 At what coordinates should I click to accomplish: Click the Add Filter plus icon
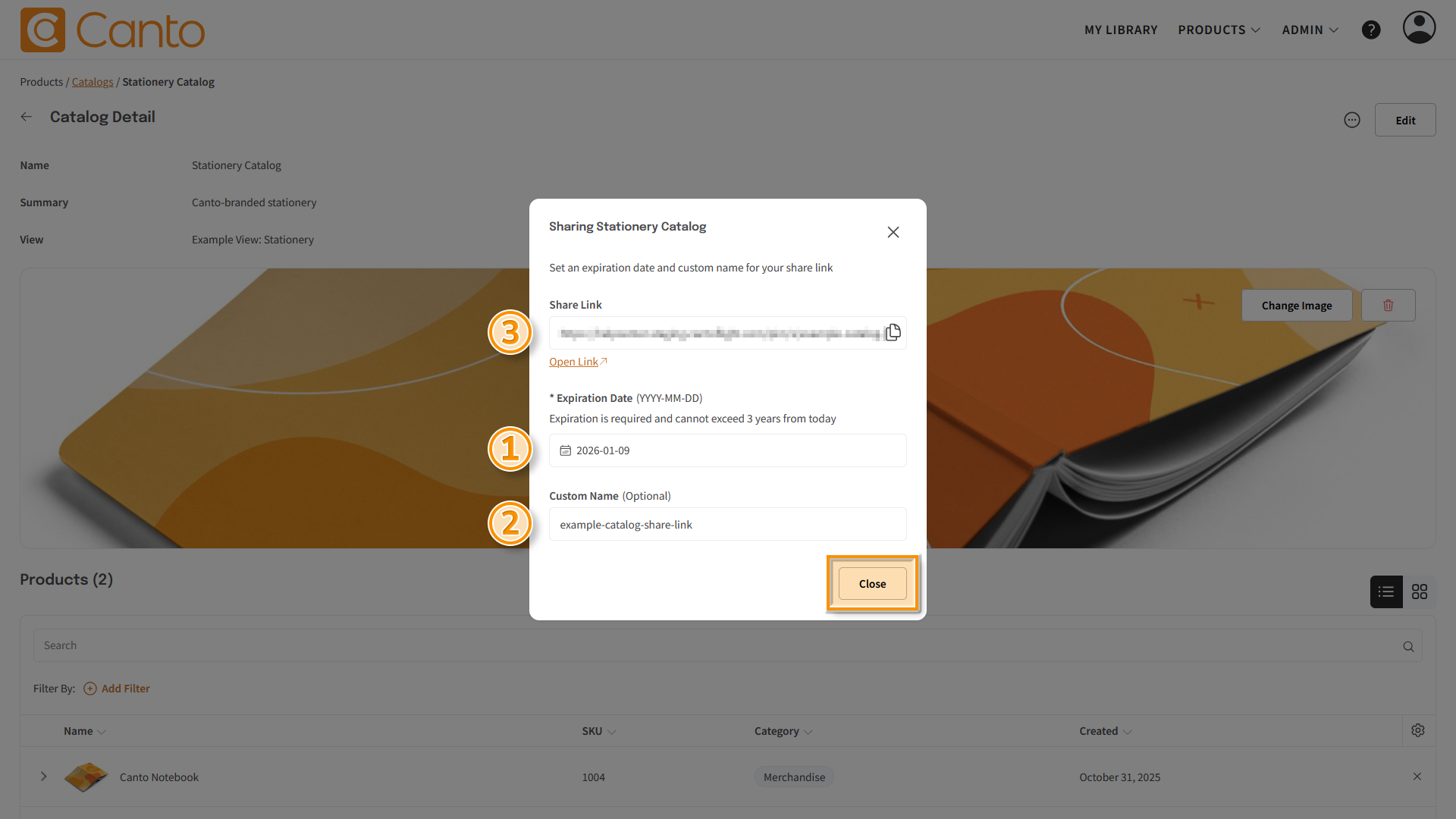90,689
